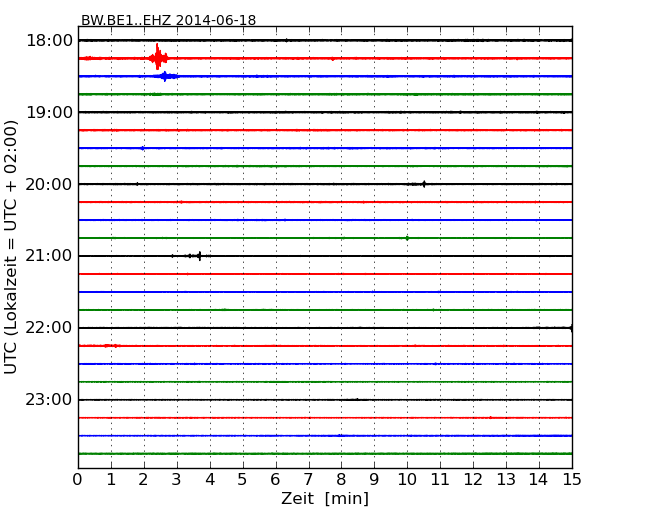Click x-axis tick label 3
Image resolution: width=650 pixels, height=520 pixels.
(x=177, y=480)
